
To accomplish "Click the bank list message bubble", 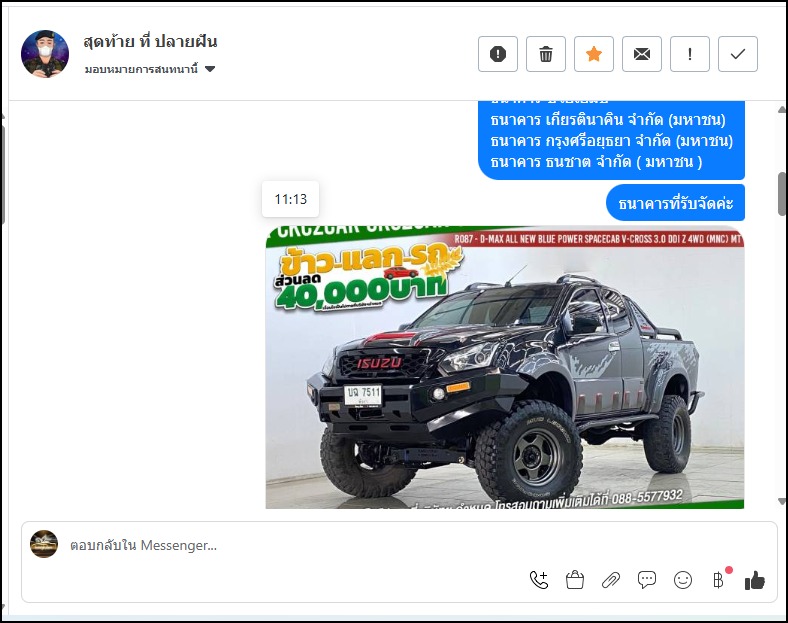I will tap(611, 140).
